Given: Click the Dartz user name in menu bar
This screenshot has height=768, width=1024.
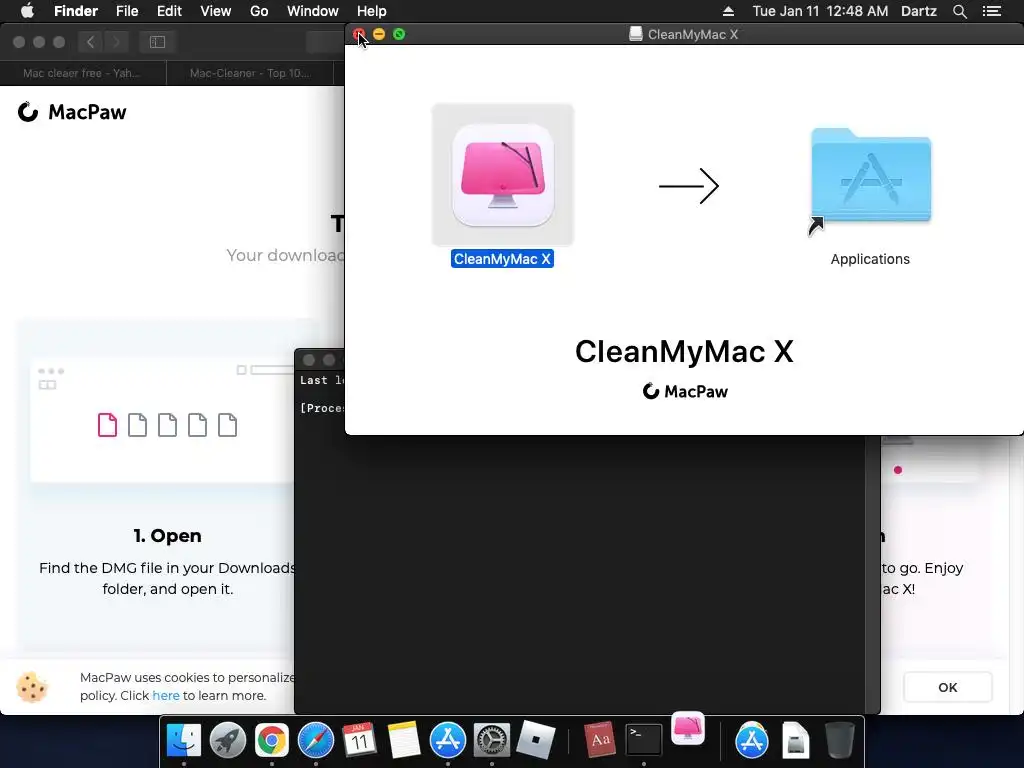Looking at the screenshot, I should coord(919,11).
